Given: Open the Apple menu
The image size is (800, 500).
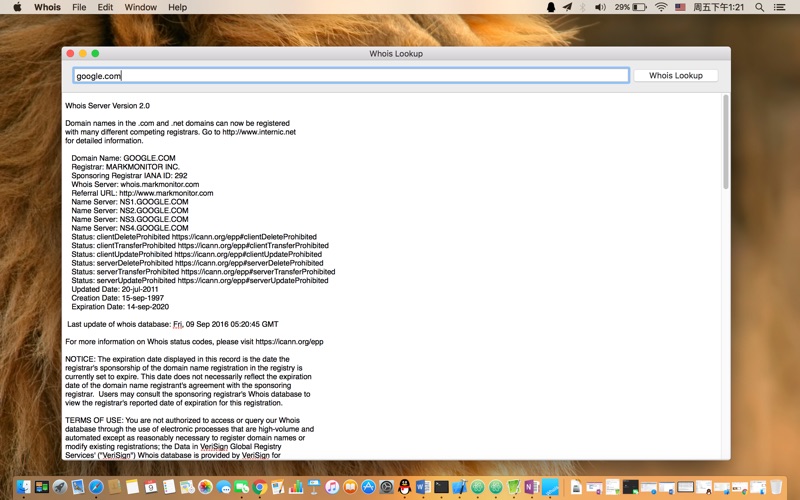Looking at the screenshot, I should tap(17, 7).
